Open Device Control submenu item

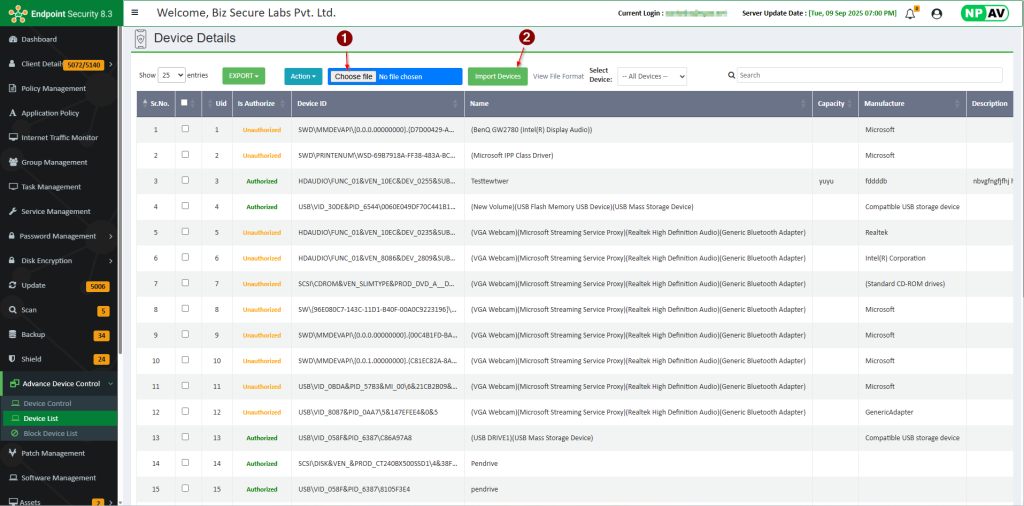click(47, 403)
